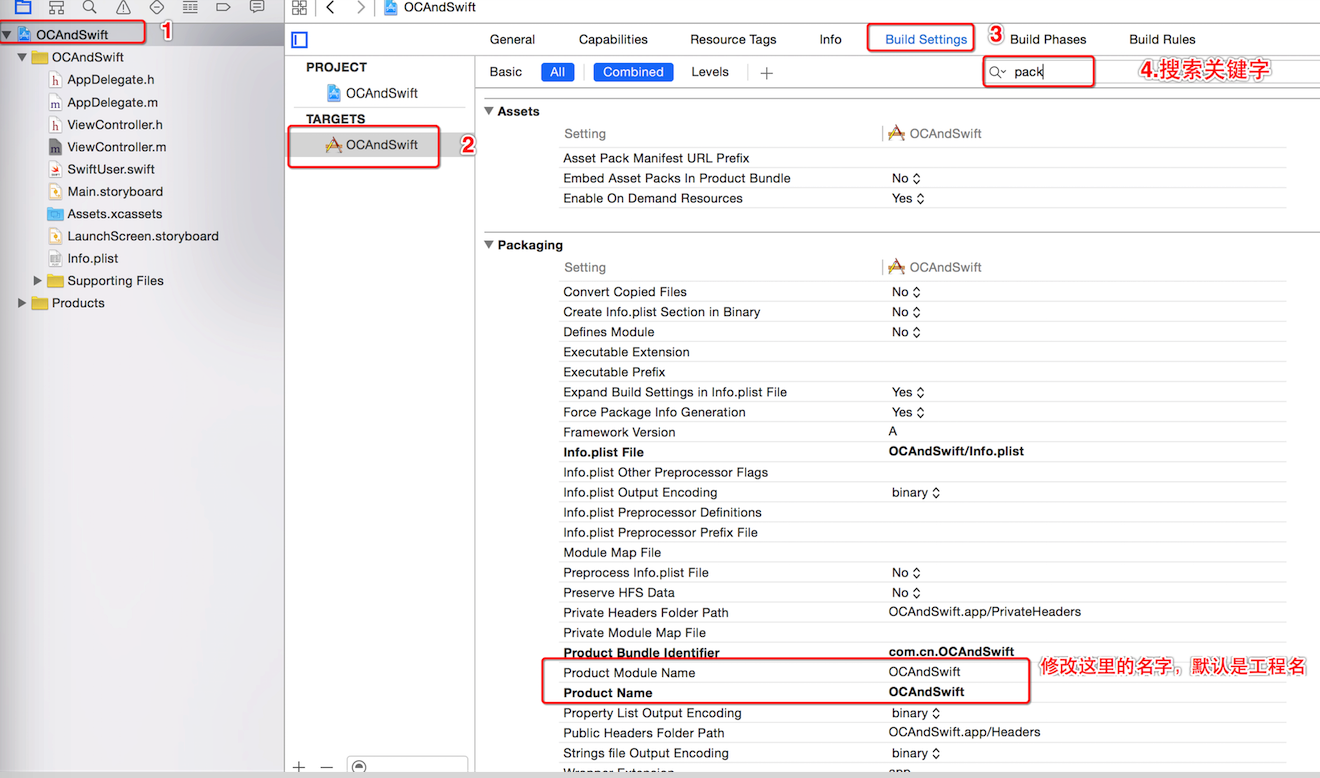Open the Debug navigator lines icon
Screen dimensions: 1320x778
click(190, 7)
